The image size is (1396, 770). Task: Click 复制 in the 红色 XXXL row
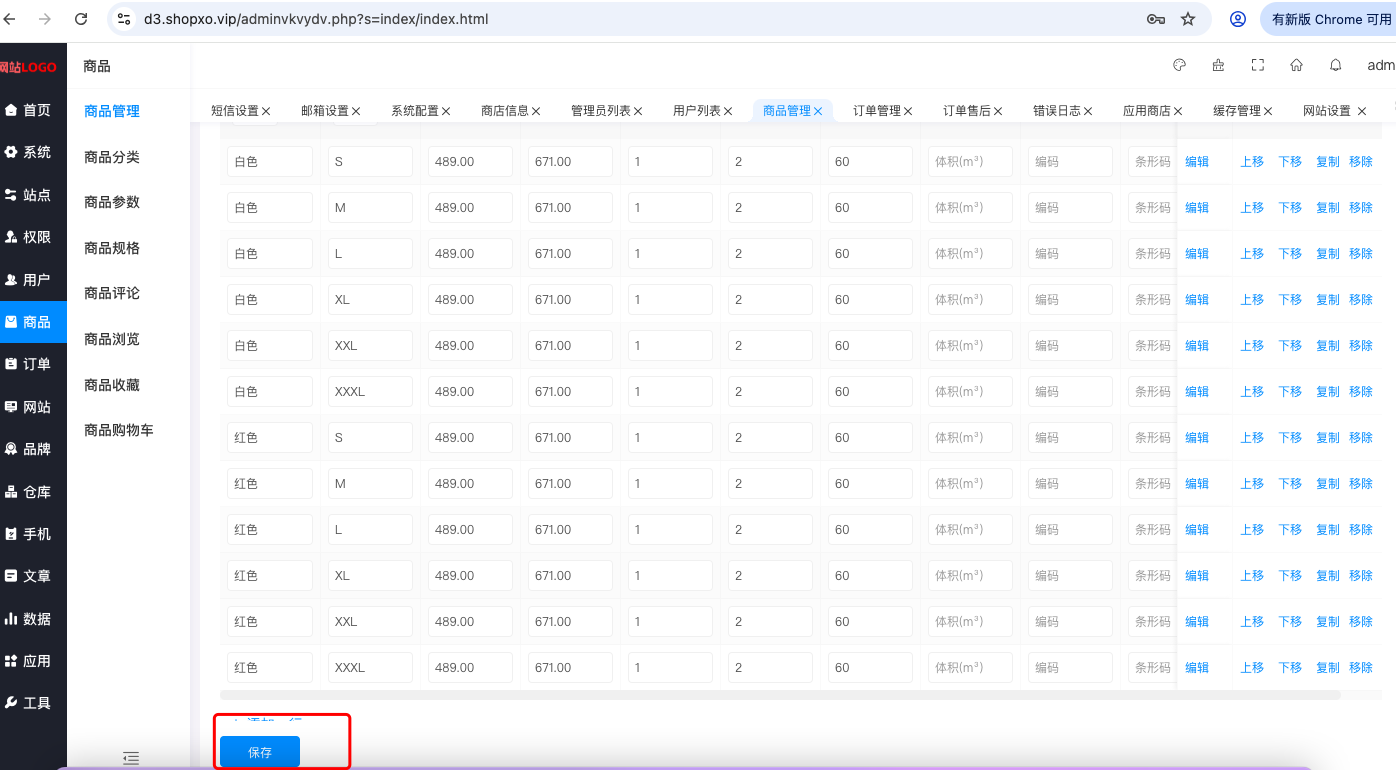[1328, 668]
